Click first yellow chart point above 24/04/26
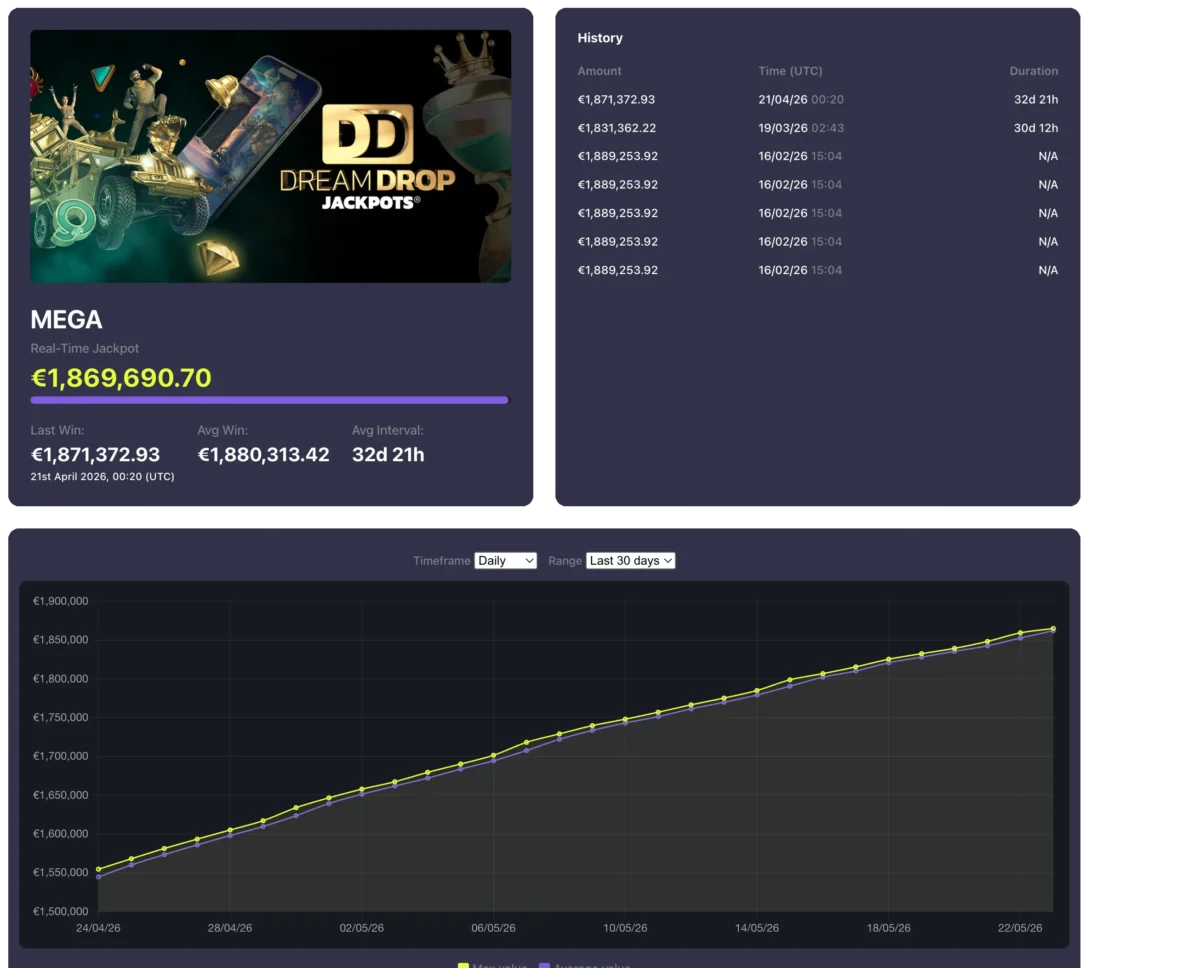Viewport: 1200px width, 968px height. pos(98,869)
